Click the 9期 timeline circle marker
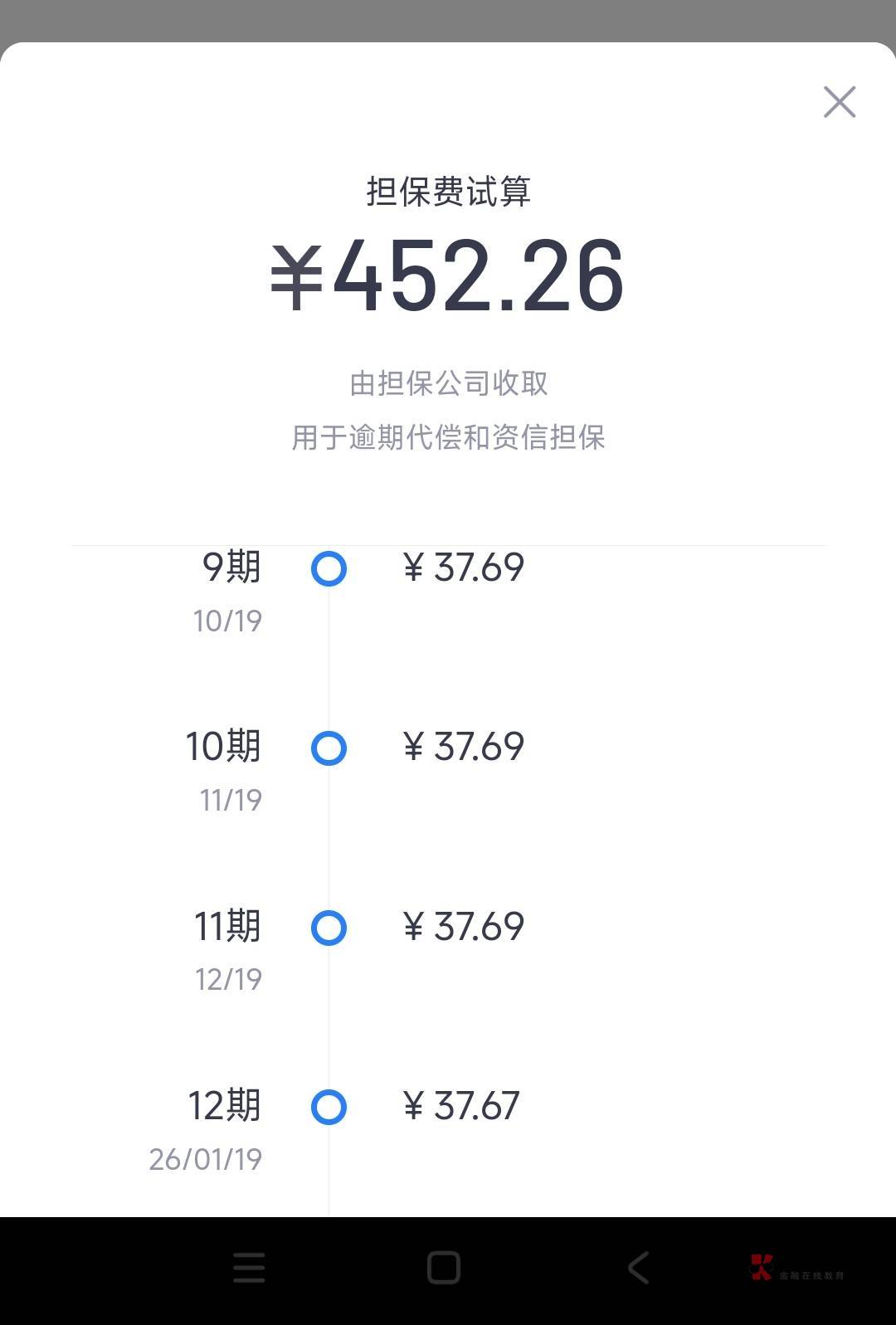The image size is (896, 1325). [x=329, y=569]
